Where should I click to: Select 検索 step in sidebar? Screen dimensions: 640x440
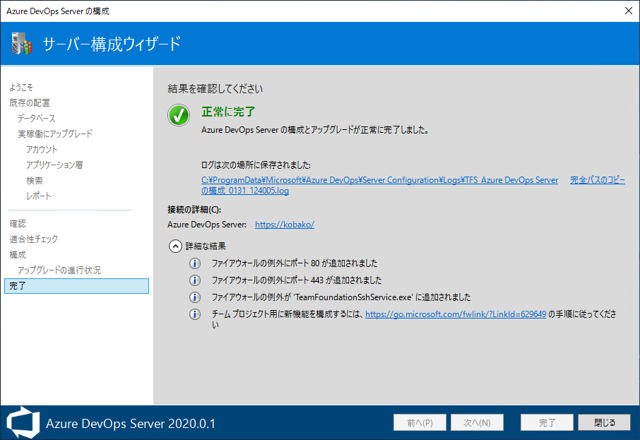[34, 180]
